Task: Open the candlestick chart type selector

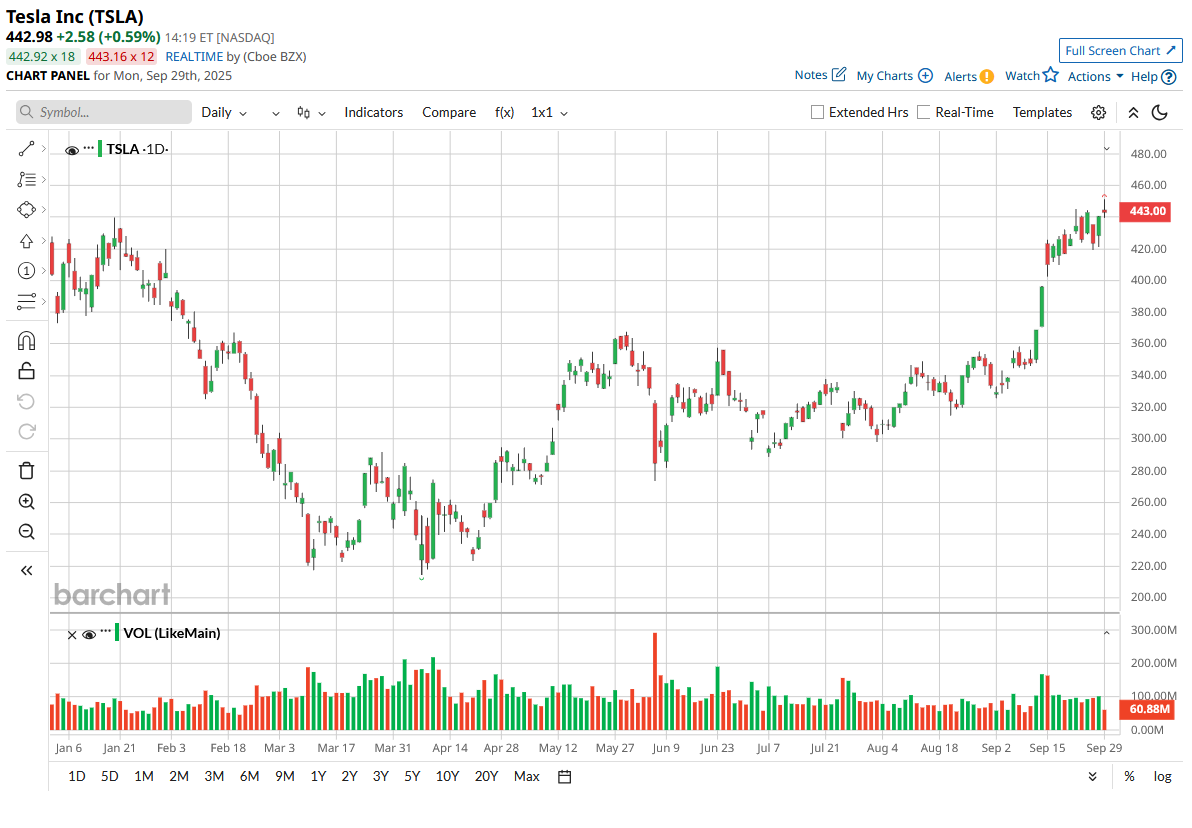Action: click(311, 113)
